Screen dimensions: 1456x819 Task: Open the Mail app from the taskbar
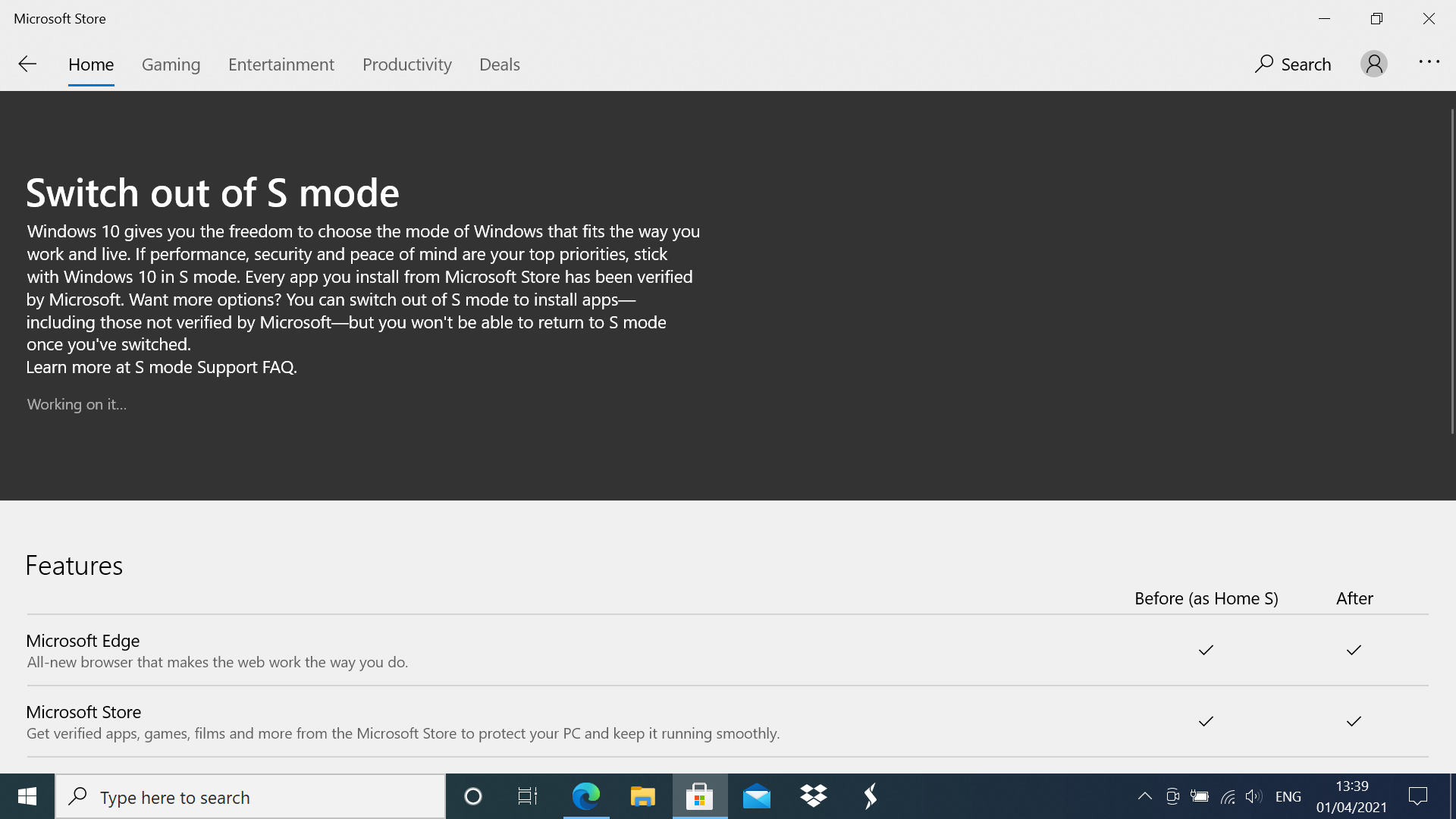coord(757,796)
